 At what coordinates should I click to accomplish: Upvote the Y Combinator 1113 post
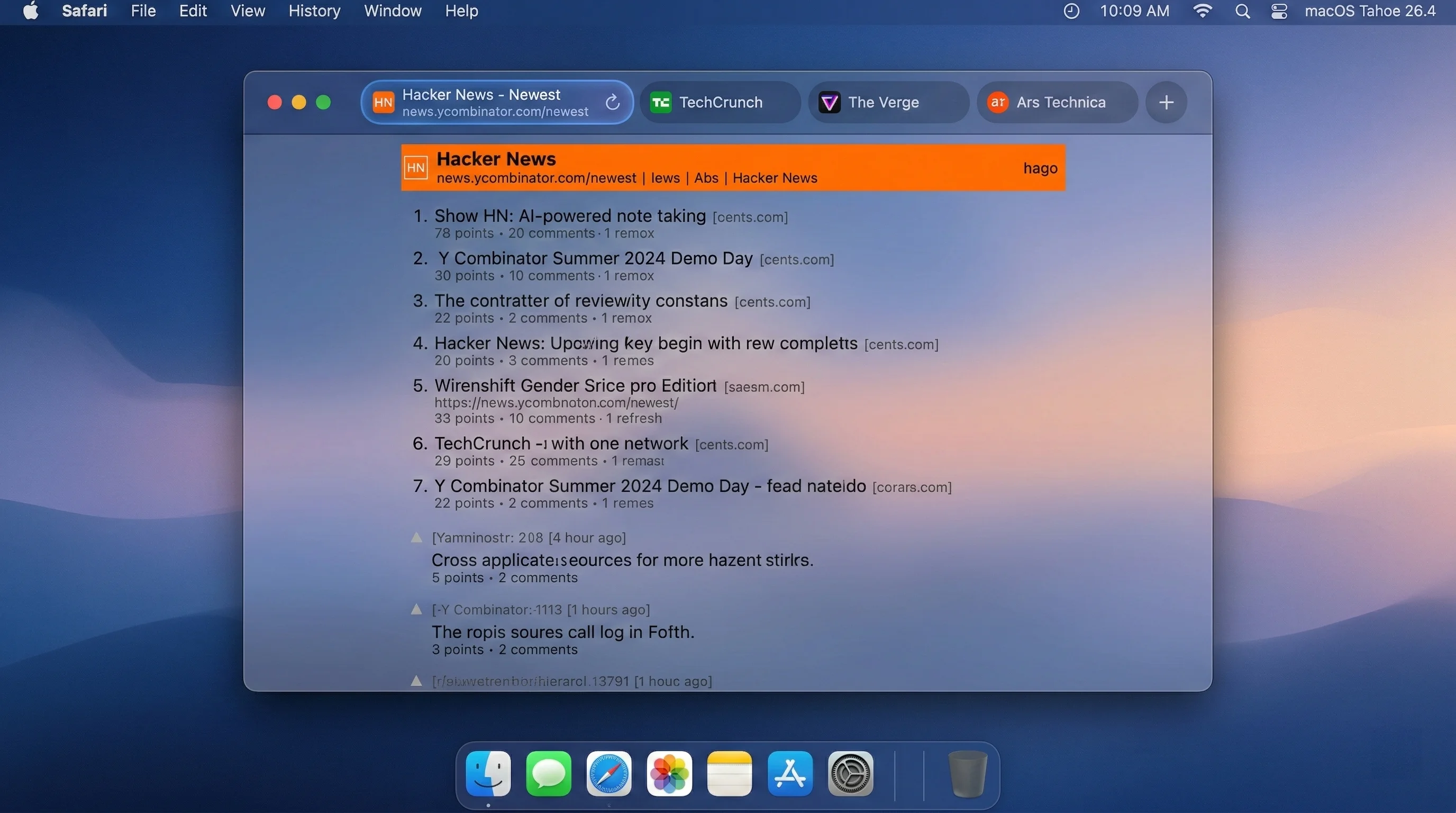click(416, 609)
